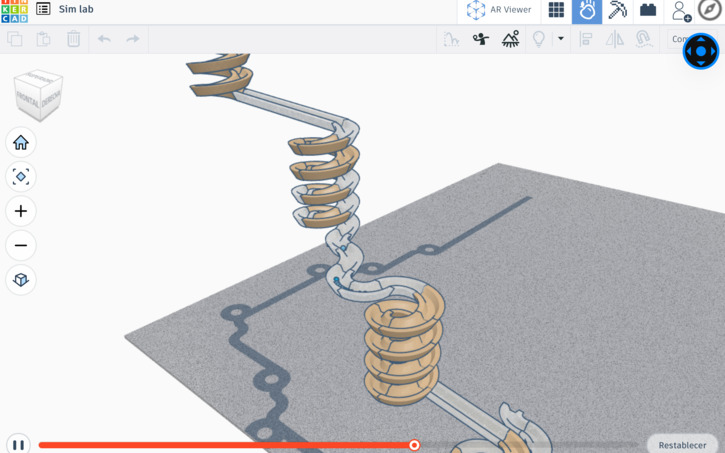Switch to the 3D design grid view
Screen dimensions: 725x453
(x=556, y=10)
